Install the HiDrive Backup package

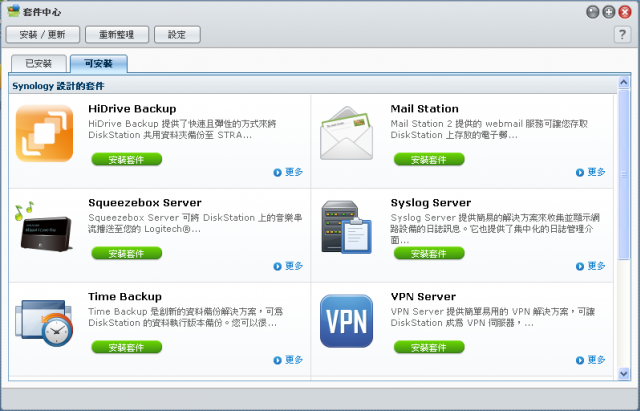click(x=127, y=159)
